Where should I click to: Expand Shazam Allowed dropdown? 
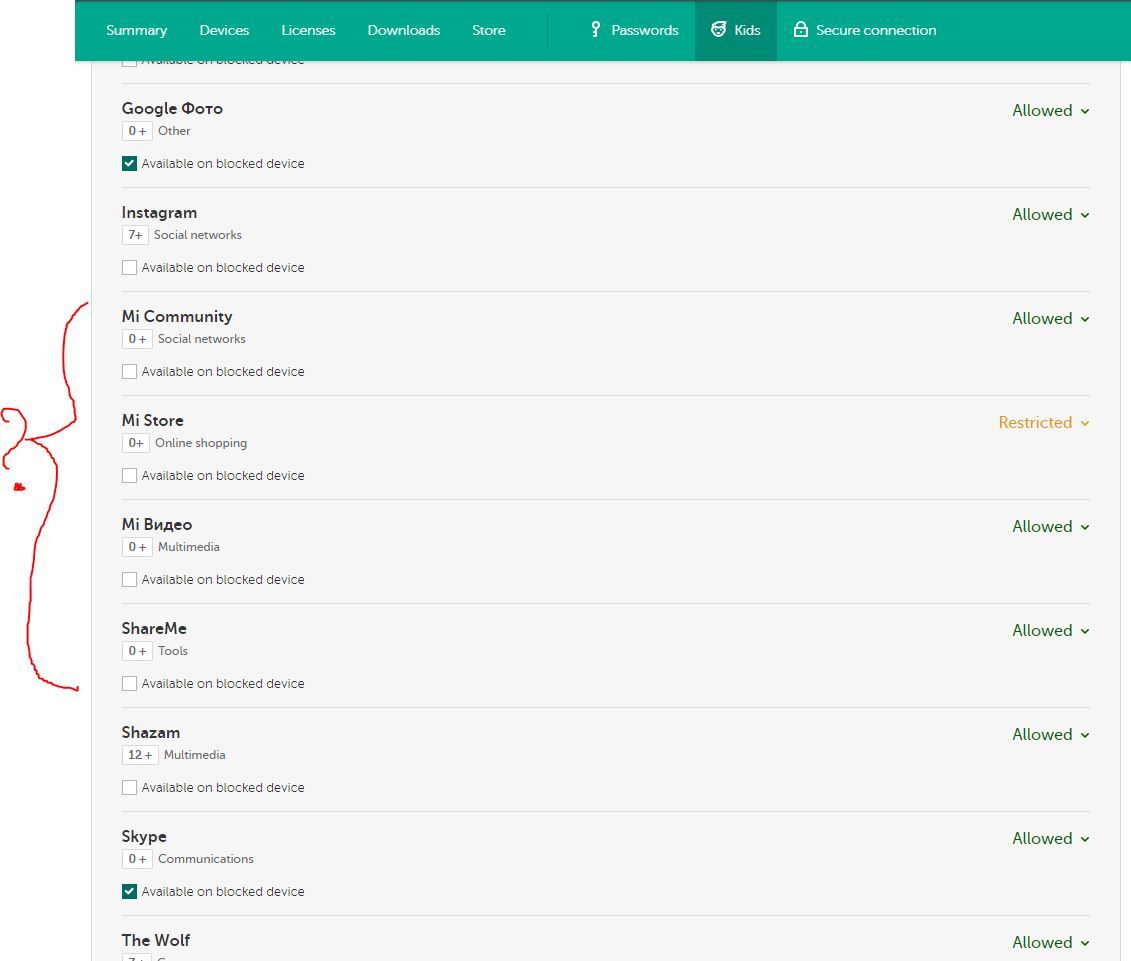[x=1050, y=734]
